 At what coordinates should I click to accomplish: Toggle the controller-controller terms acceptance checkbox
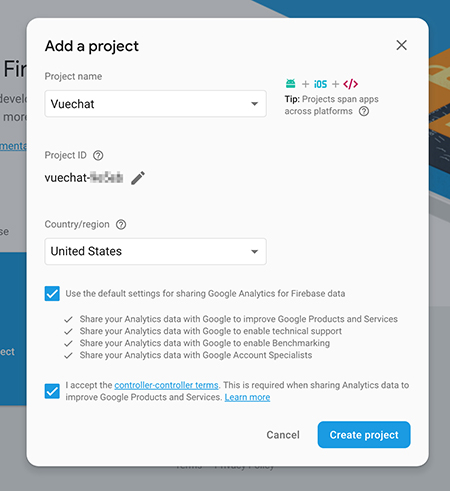click(52, 391)
